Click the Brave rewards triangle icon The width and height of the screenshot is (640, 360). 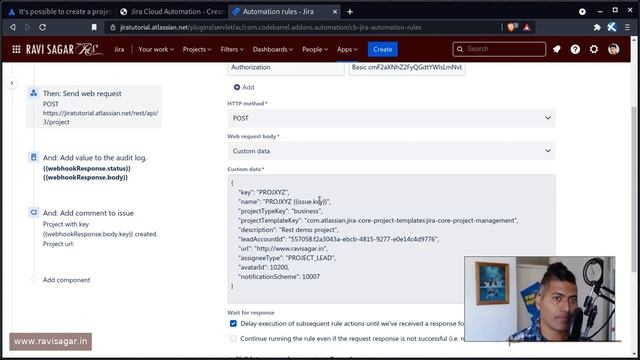(527, 27)
